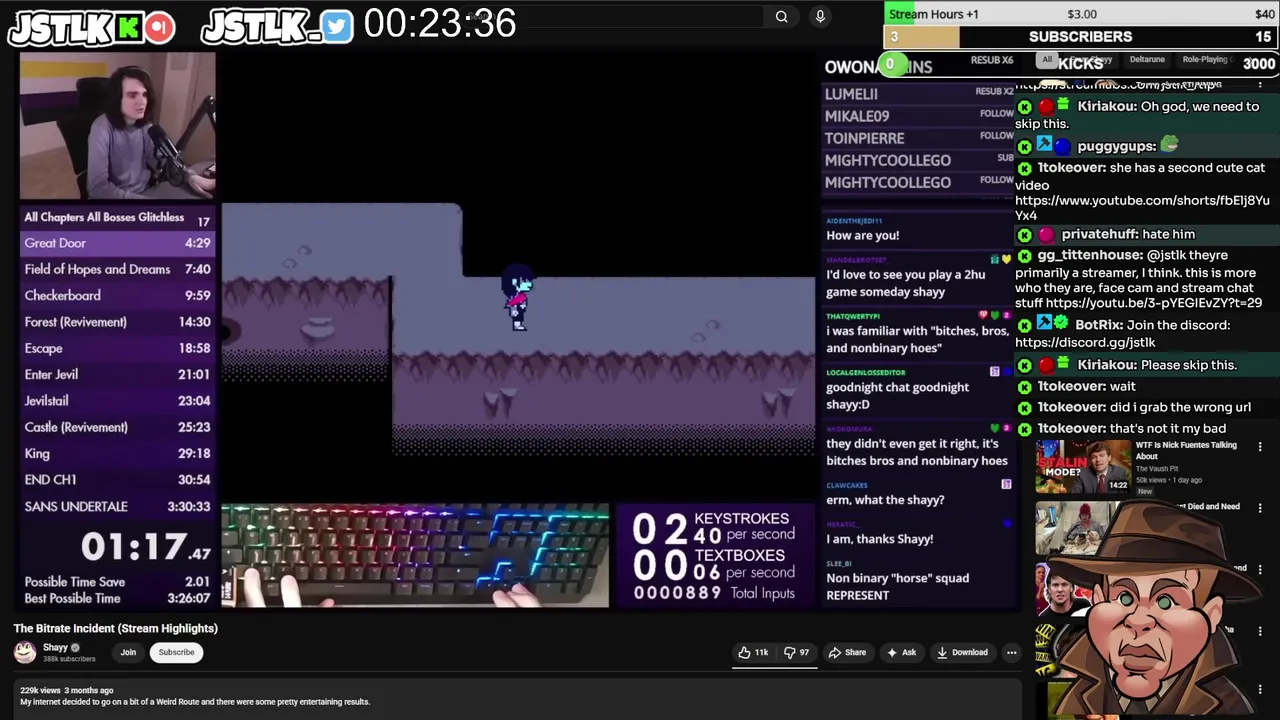Click the Enter Jevil split row
This screenshot has height=720, width=1280.
[x=118, y=374]
